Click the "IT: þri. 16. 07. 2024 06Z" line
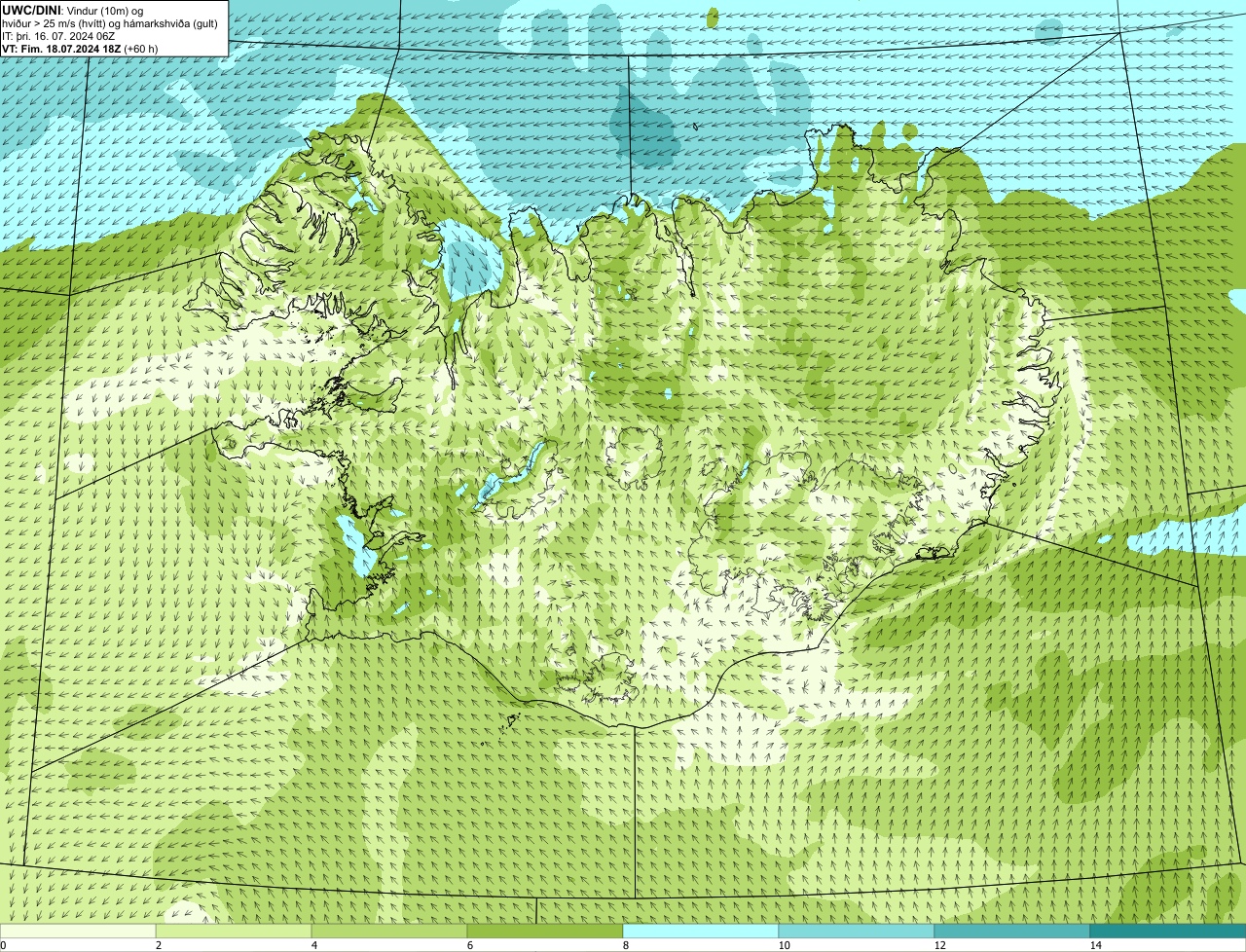 [x=58, y=36]
